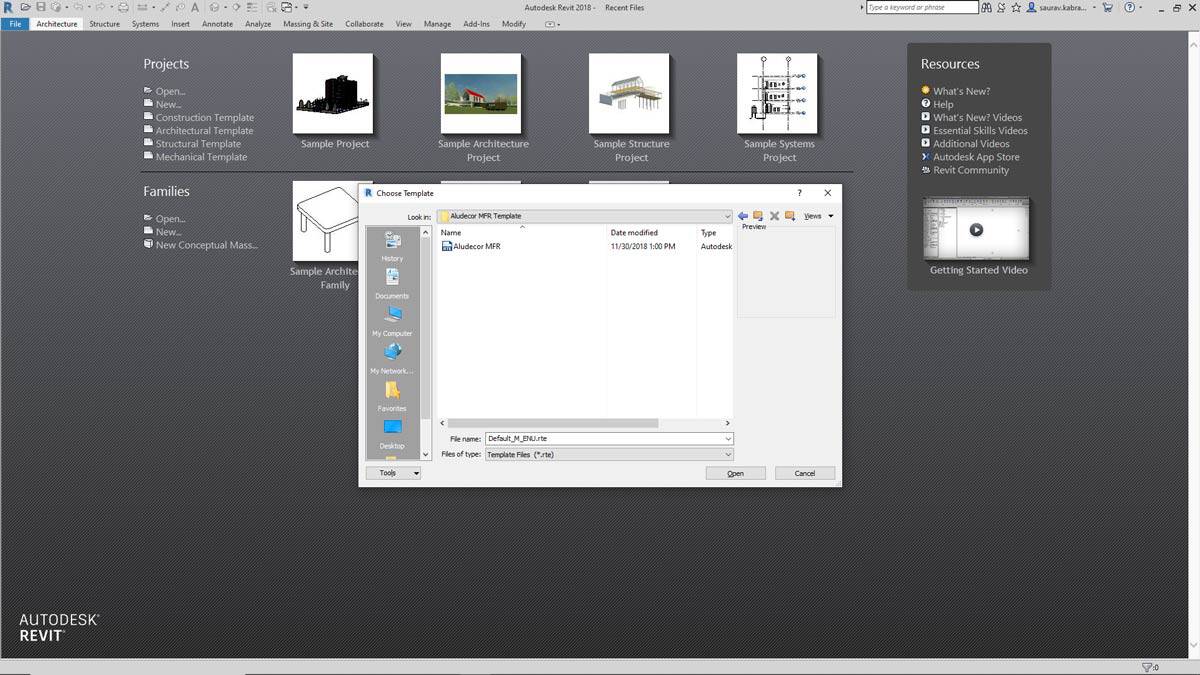1200x675 pixels.
Task: Go up one folder level icon
Action: [758, 216]
